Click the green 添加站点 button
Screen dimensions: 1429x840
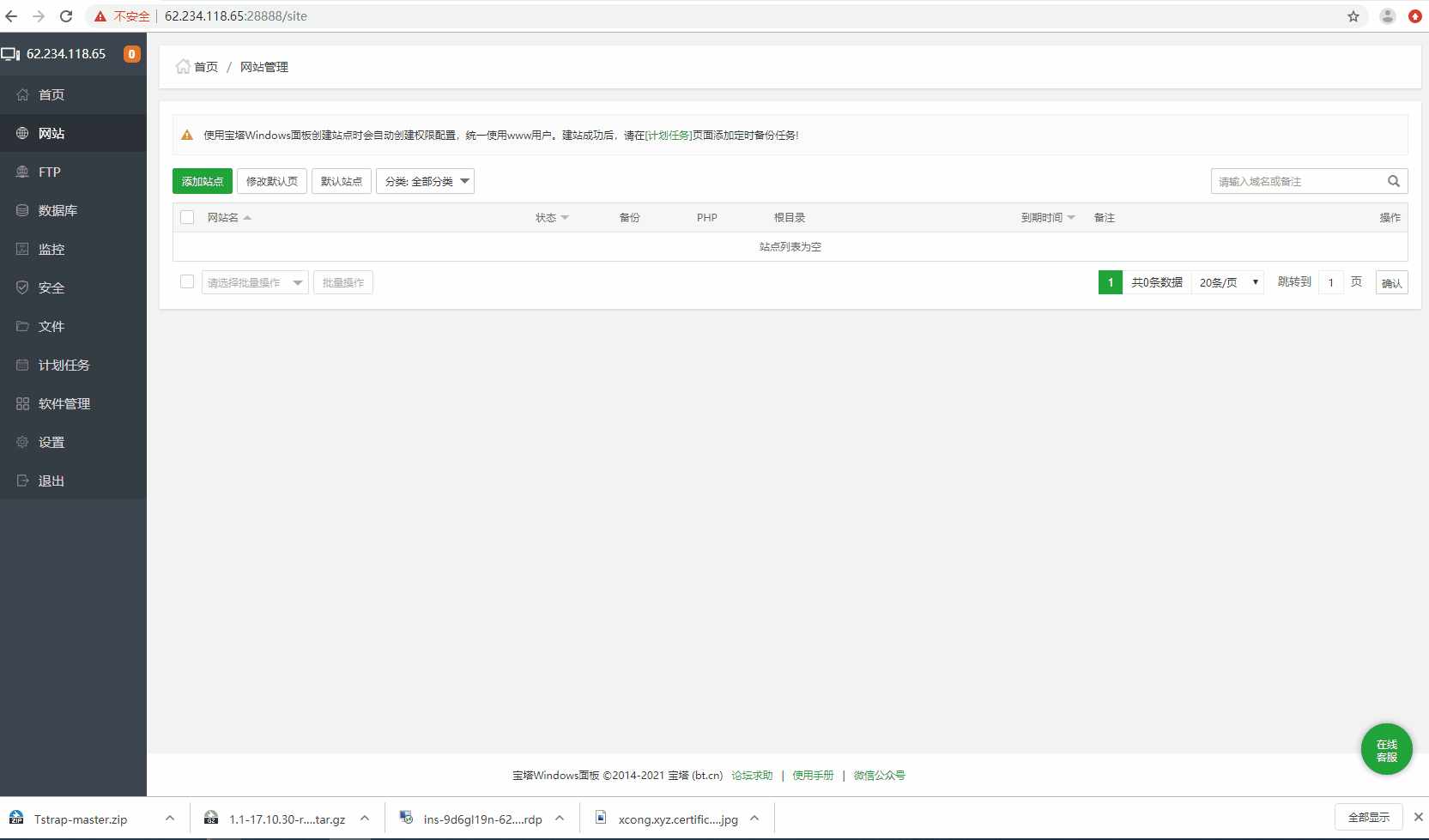coord(203,181)
